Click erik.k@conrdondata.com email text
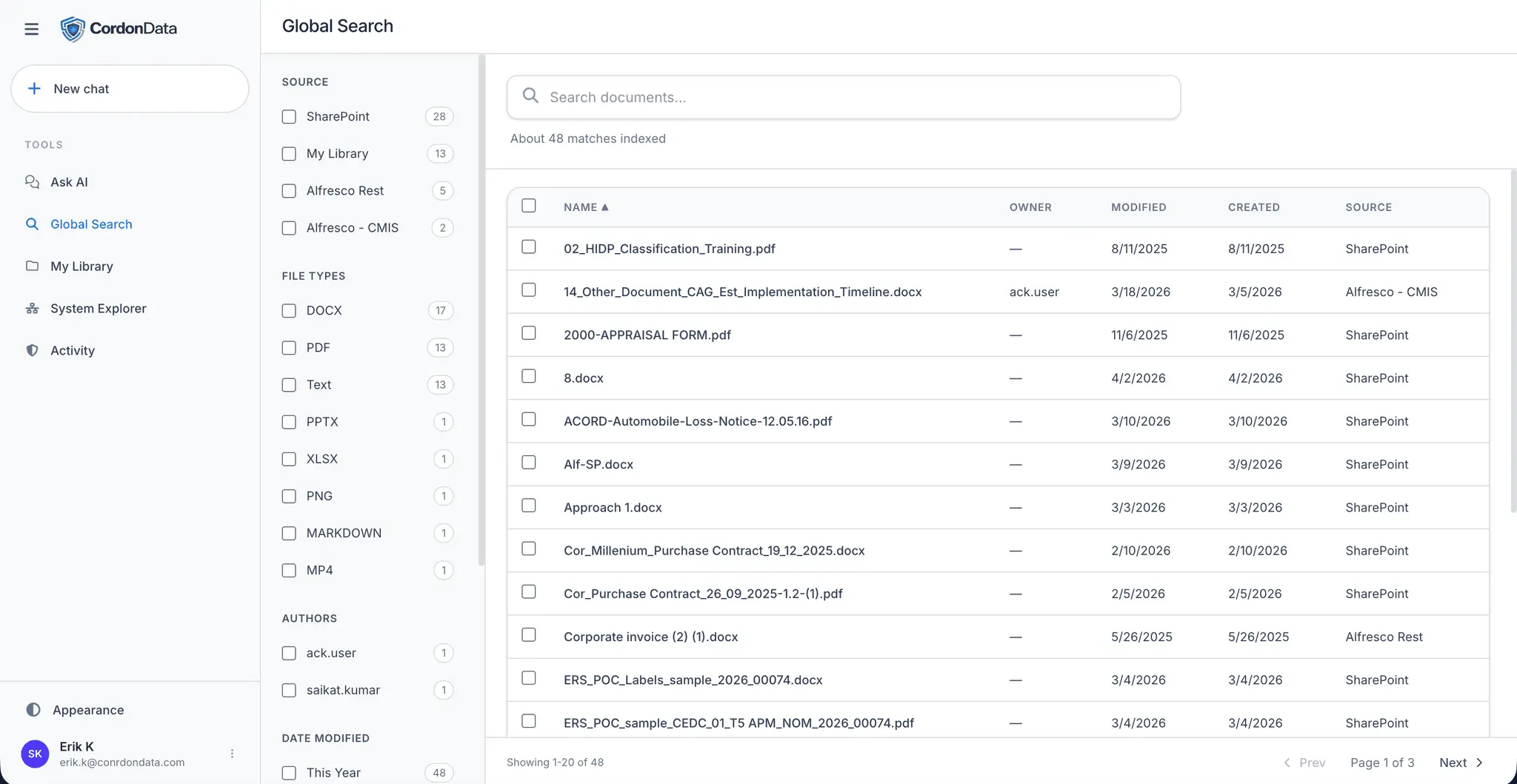Viewport: 1517px width, 784px height. [x=122, y=763]
